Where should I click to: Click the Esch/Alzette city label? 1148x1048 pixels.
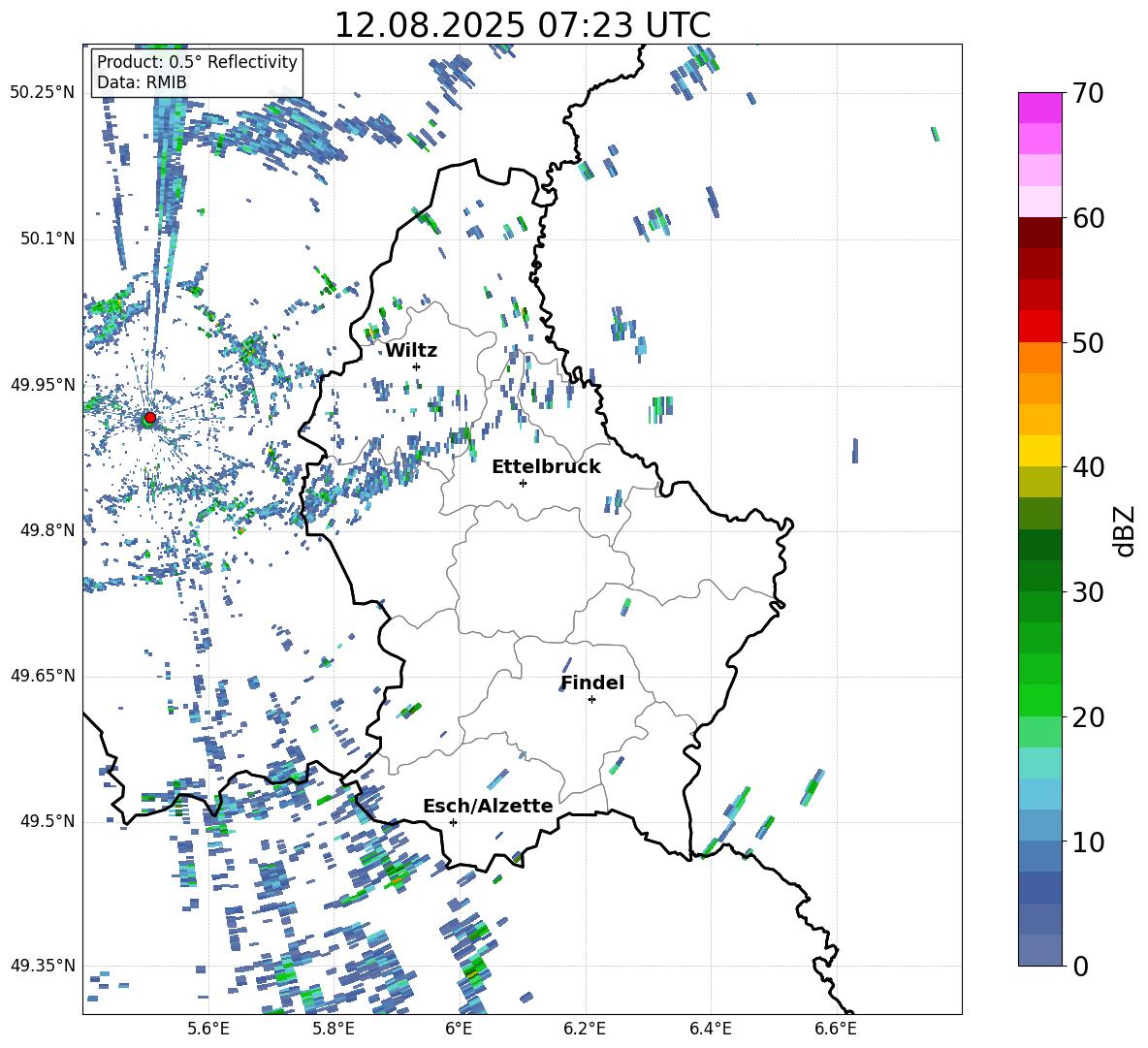488,807
